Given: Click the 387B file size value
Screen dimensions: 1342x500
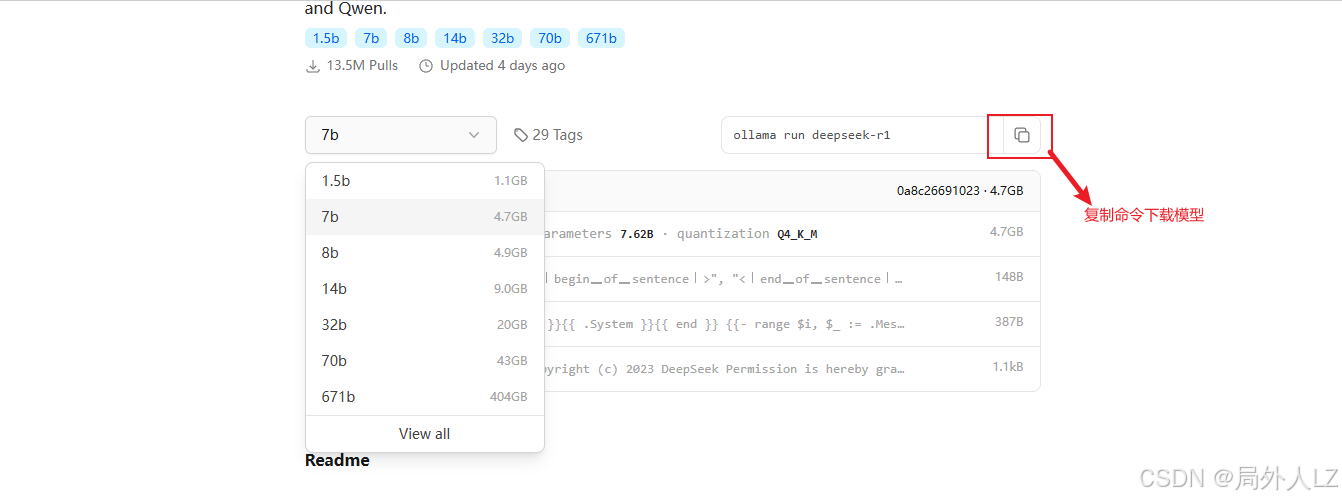Looking at the screenshot, I should coord(1007,323).
